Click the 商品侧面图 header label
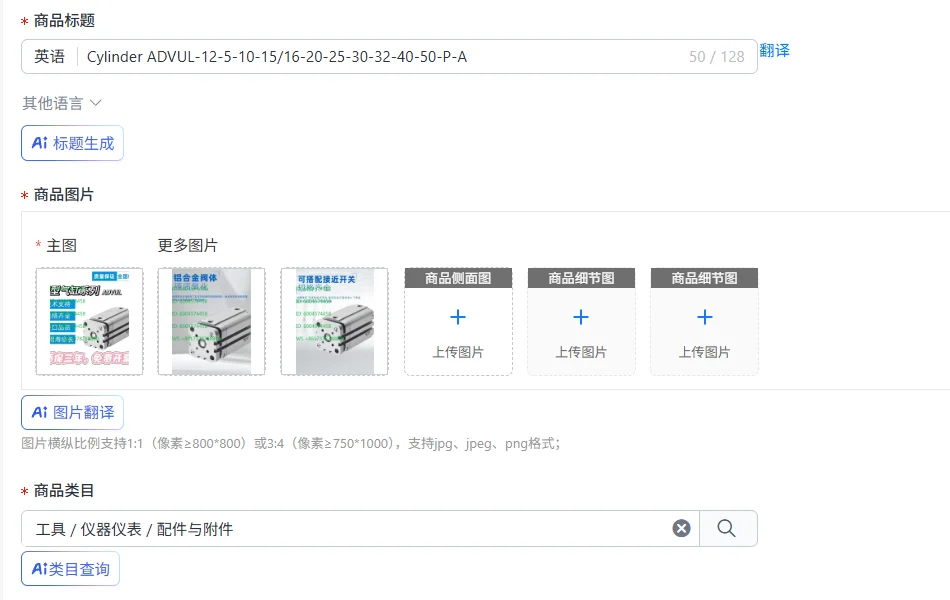 click(458, 278)
